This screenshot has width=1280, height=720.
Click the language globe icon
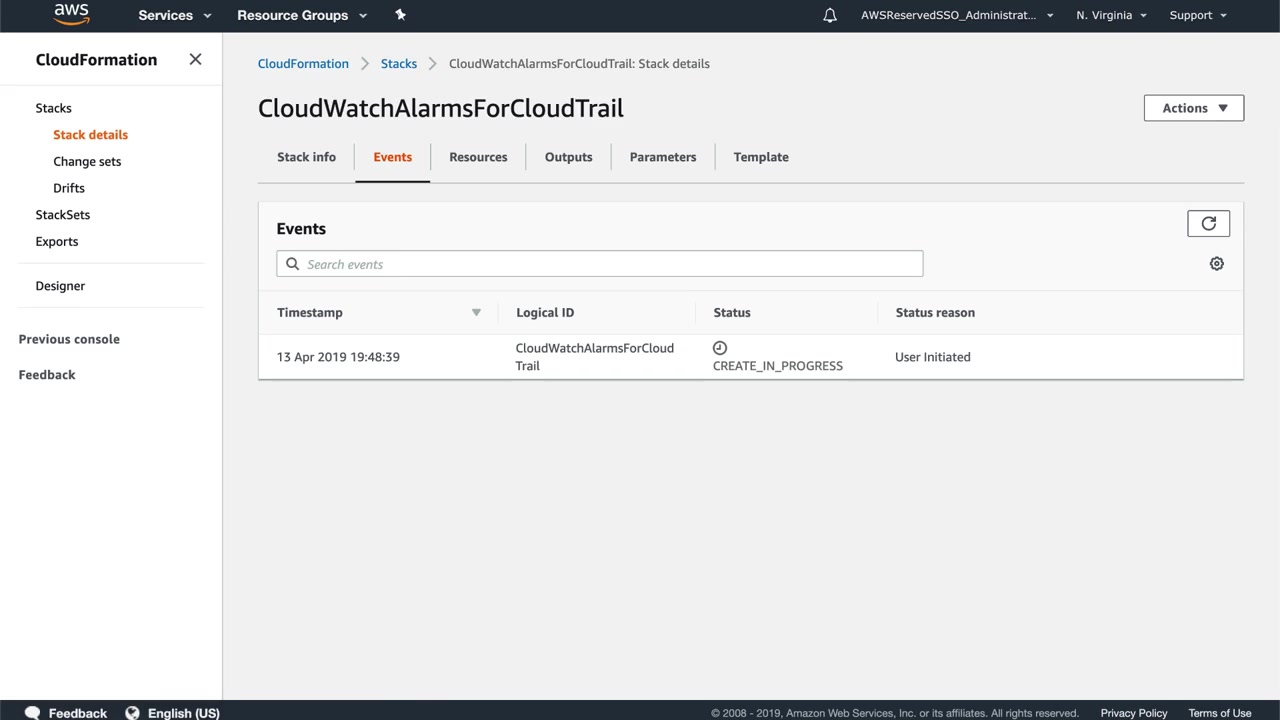[x=132, y=713]
